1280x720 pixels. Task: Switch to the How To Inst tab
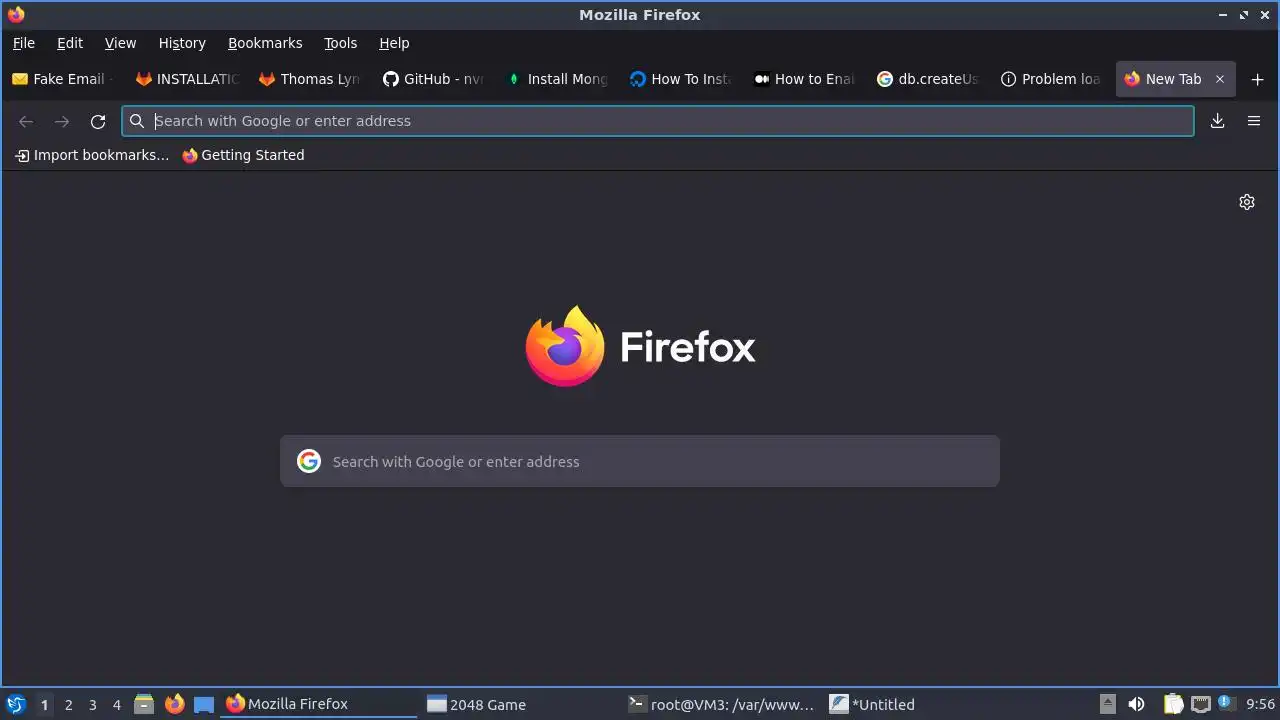680,79
